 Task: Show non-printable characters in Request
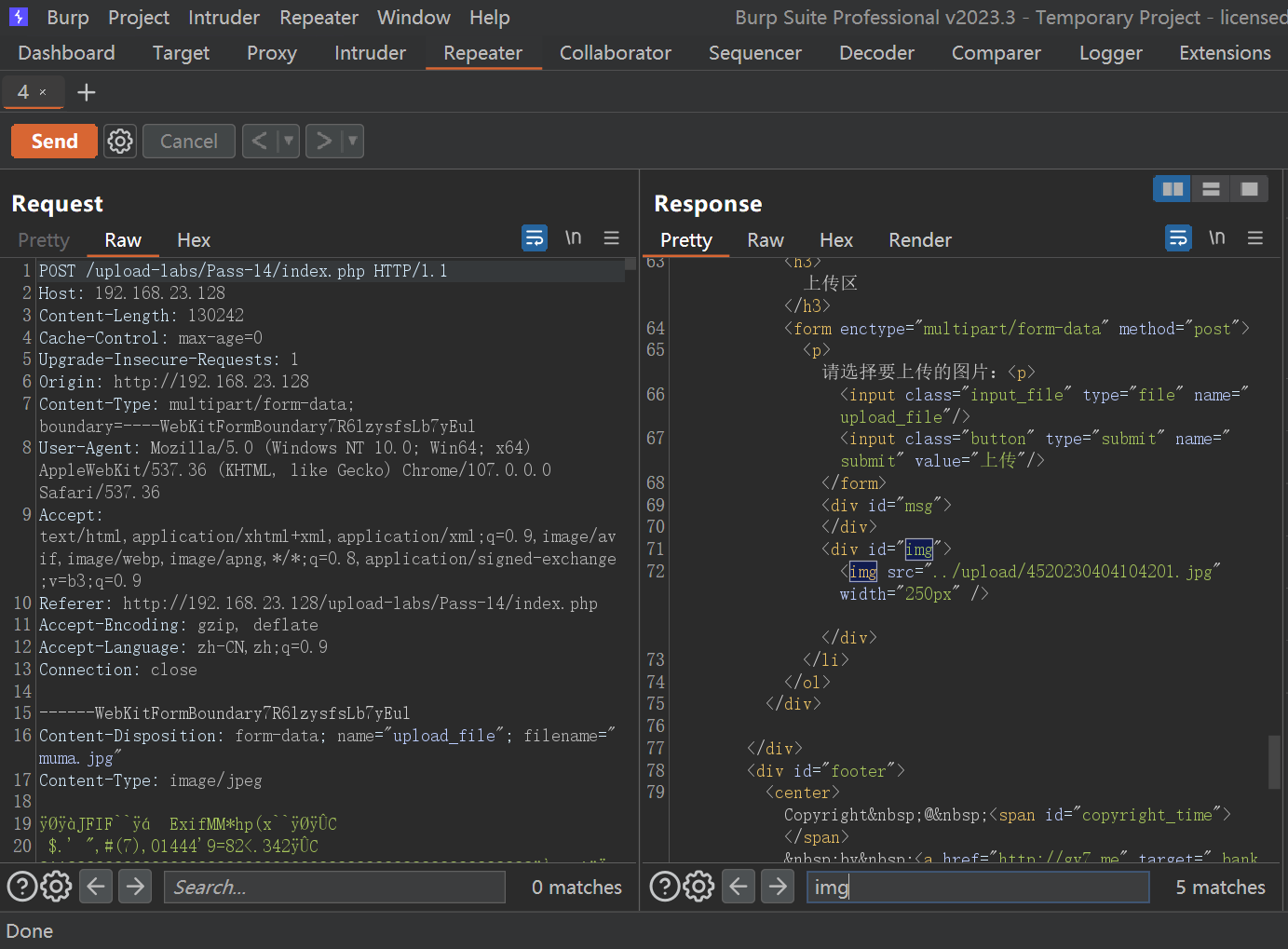573,238
